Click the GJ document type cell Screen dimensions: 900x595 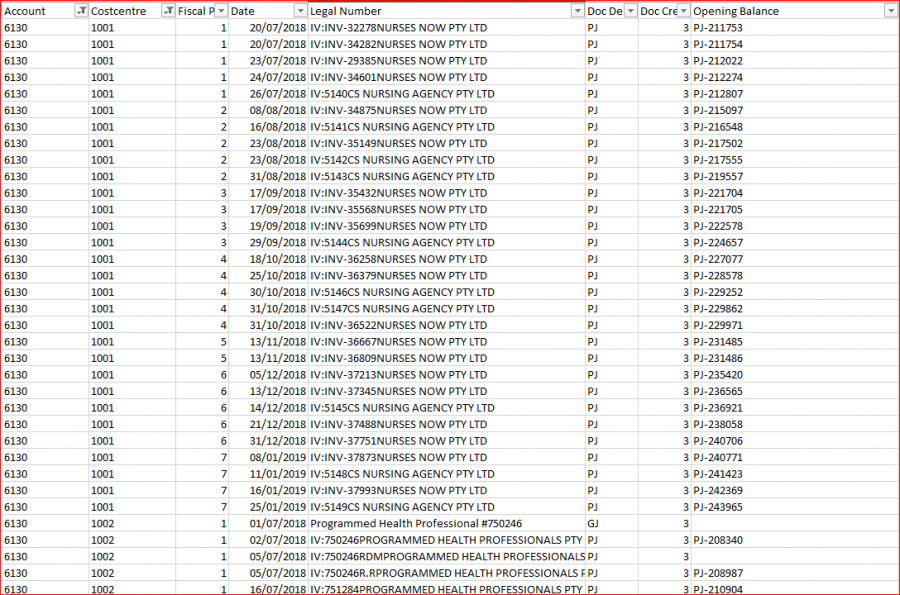(611, 523)
